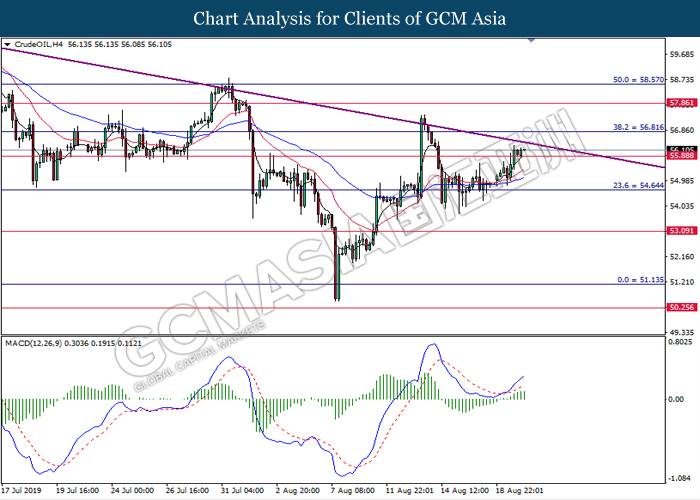Select the 55.888 red price label

coord(682,155)
